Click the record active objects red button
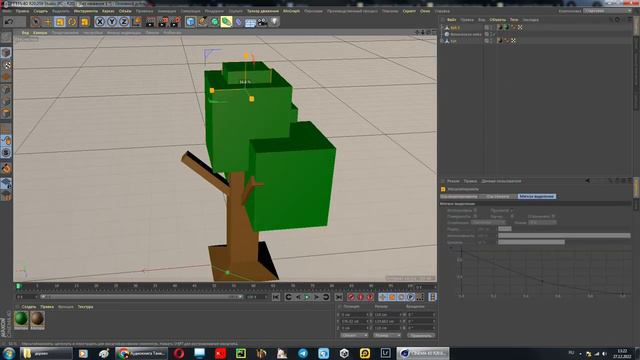This screenshot has width=640, height=360. 351,297
